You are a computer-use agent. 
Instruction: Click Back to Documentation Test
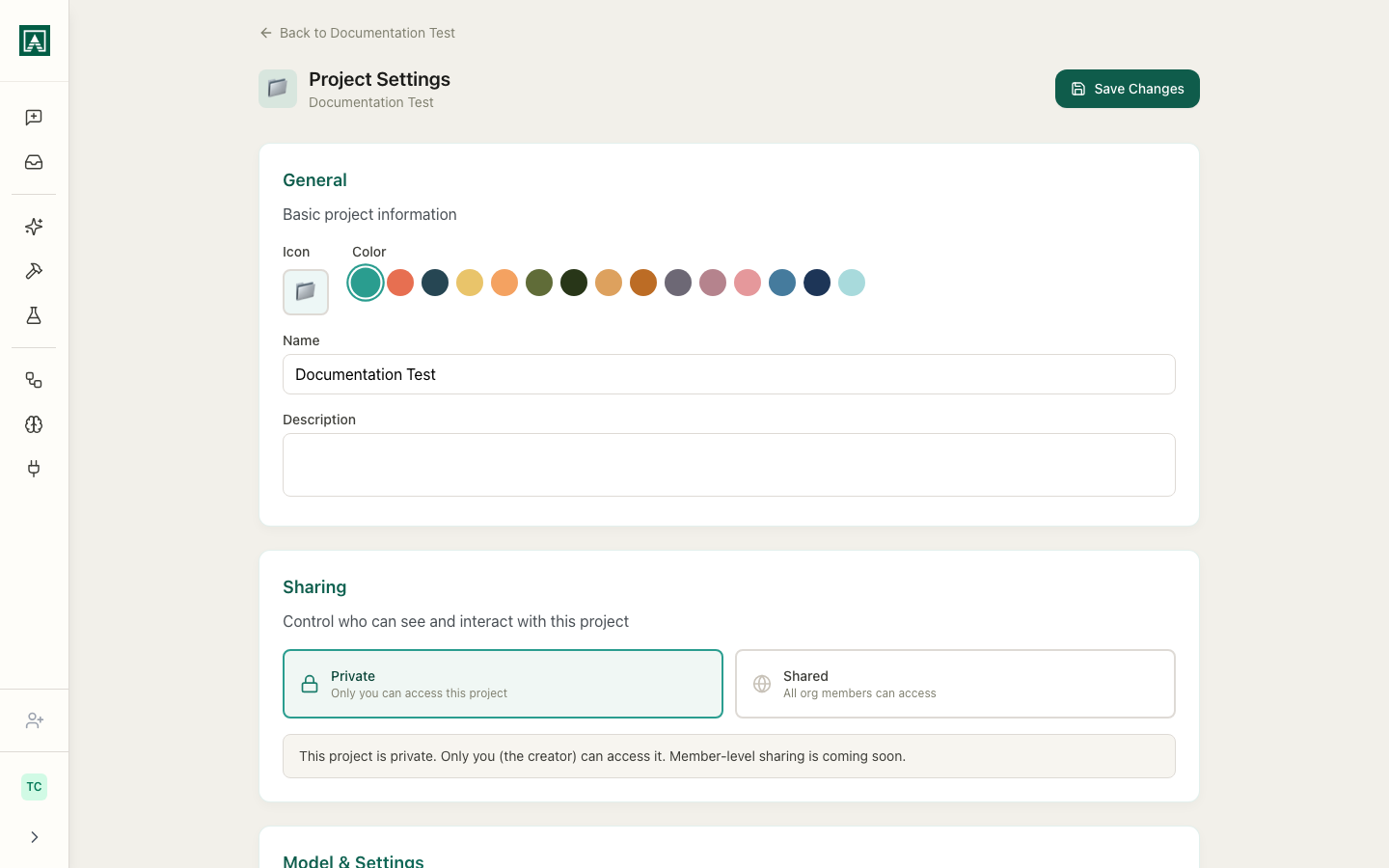[x=357, y=32]
